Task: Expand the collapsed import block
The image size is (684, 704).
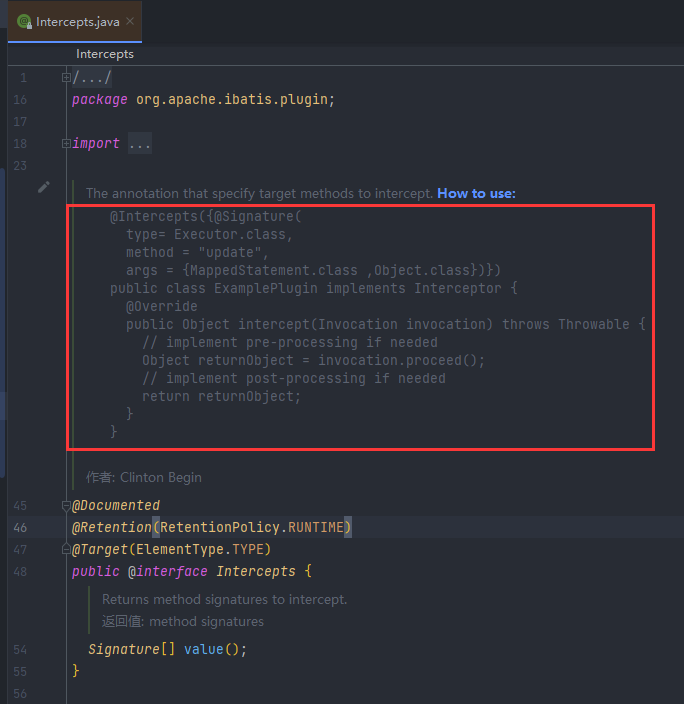Action: coord(66,143)
